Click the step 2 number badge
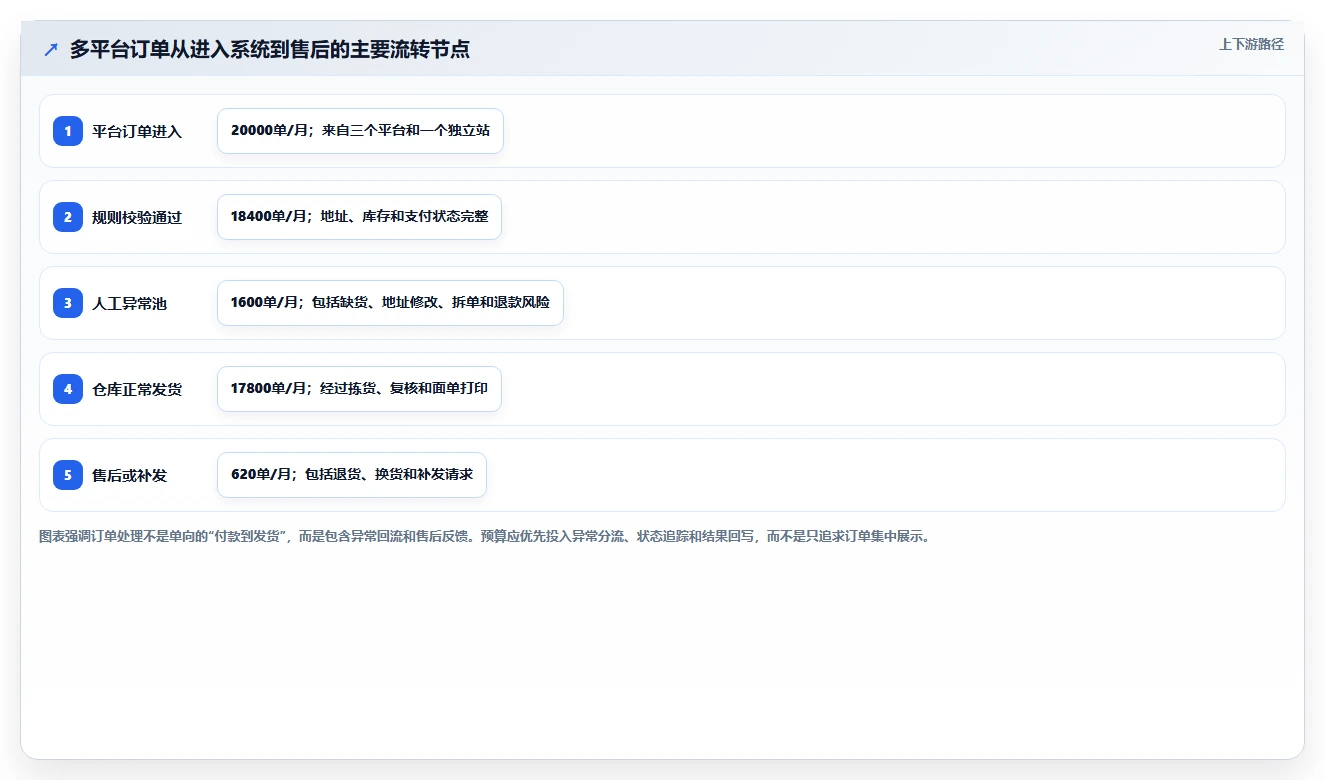 [68, 217]
